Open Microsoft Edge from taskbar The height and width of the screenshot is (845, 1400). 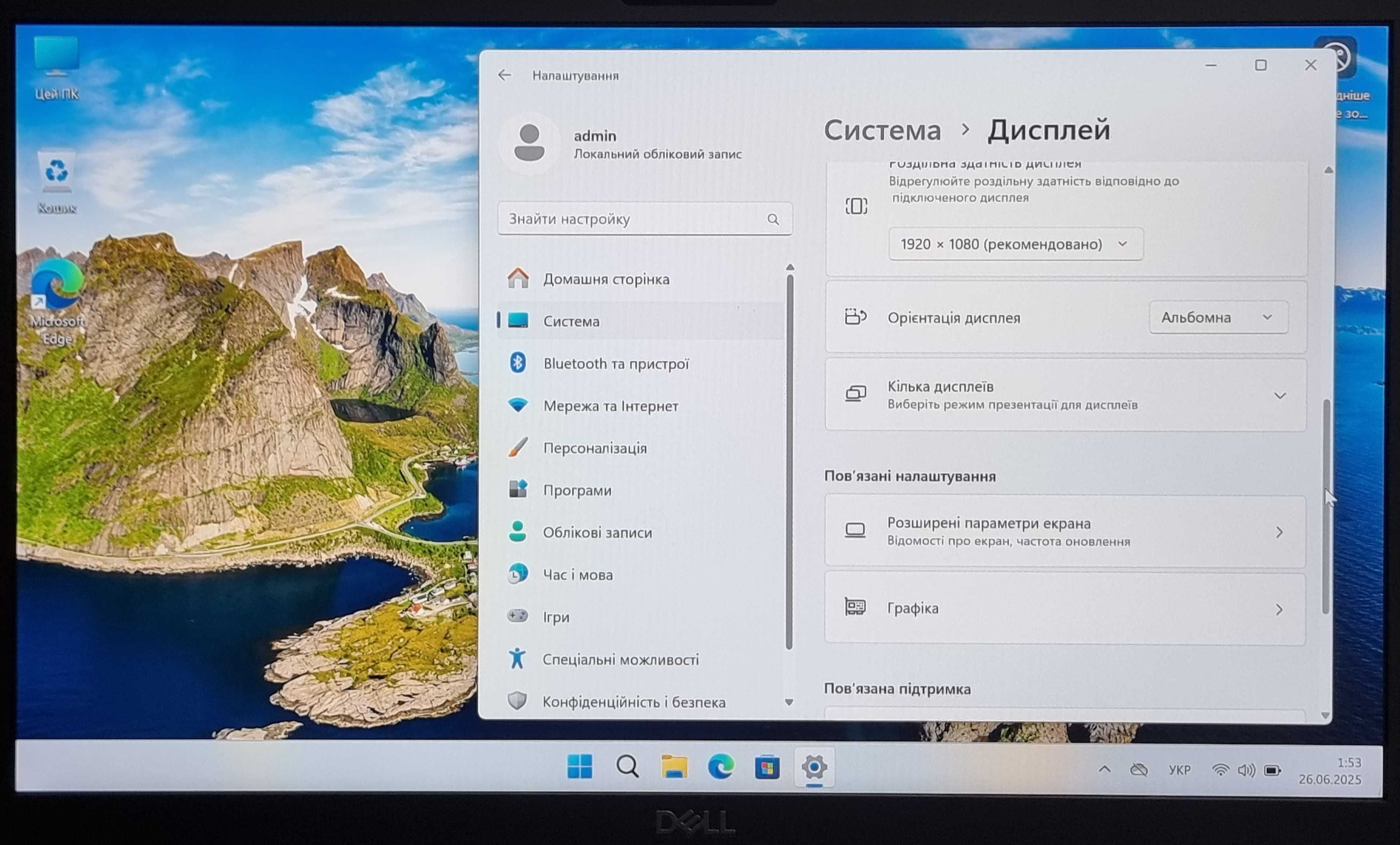(720, 767)
